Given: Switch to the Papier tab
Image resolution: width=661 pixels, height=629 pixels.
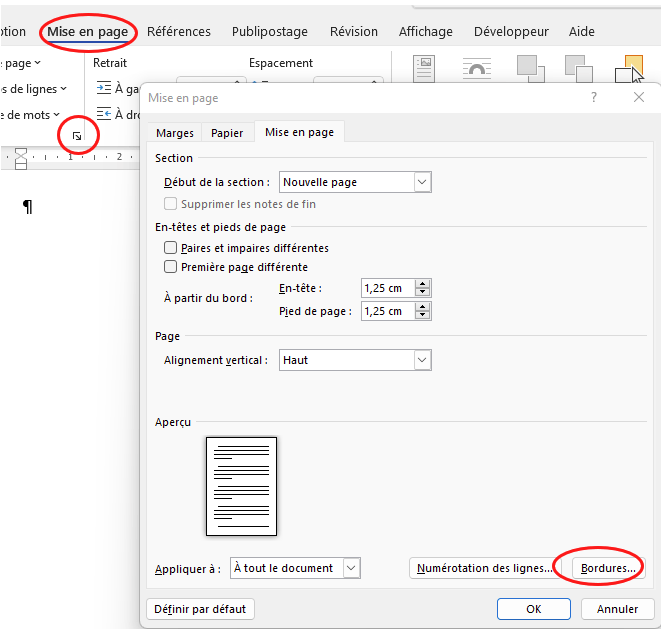Looking at the screenshot, I should click(227, 133).
